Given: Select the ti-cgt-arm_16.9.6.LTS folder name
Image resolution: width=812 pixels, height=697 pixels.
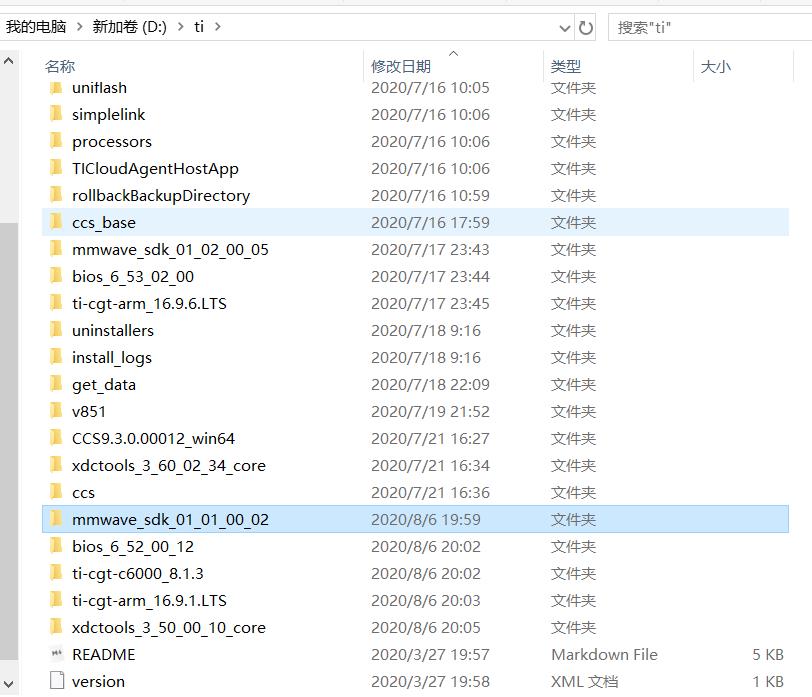Looking at the screenshot, I should pos(150,303).
